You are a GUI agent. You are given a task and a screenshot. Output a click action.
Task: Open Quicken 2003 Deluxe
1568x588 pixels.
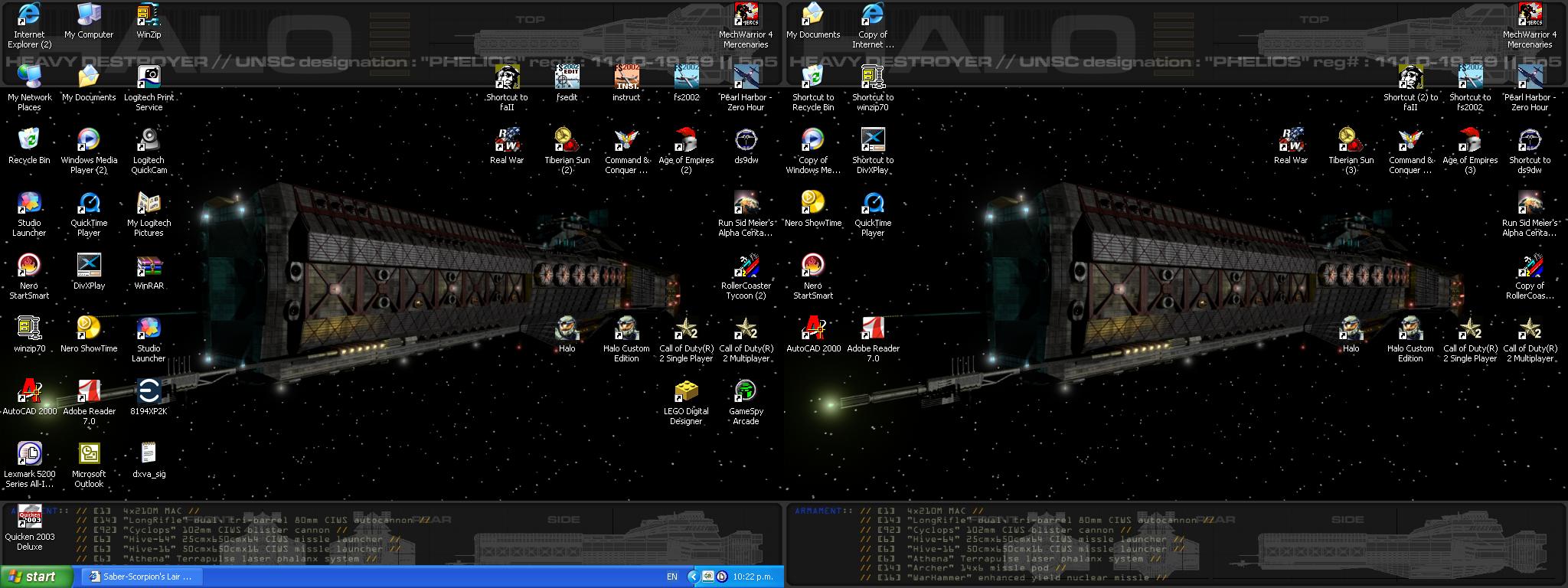29,528
